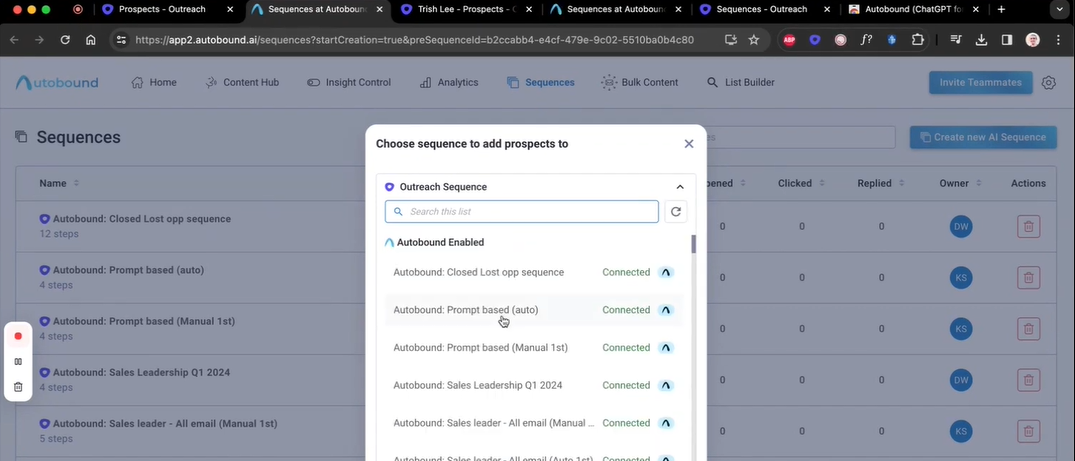The width and height of the screenshot is (1075, 461).
Task: Select Autobound: Closed Lost opp sequence in dialog
Action: (533, 272)
